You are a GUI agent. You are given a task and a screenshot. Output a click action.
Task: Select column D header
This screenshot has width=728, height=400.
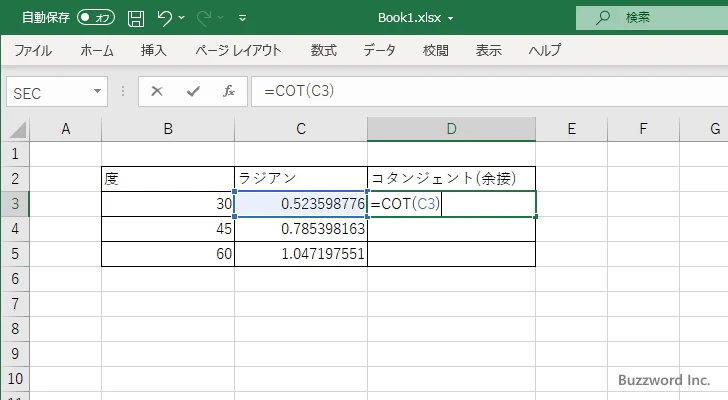(x=451, y=129)
